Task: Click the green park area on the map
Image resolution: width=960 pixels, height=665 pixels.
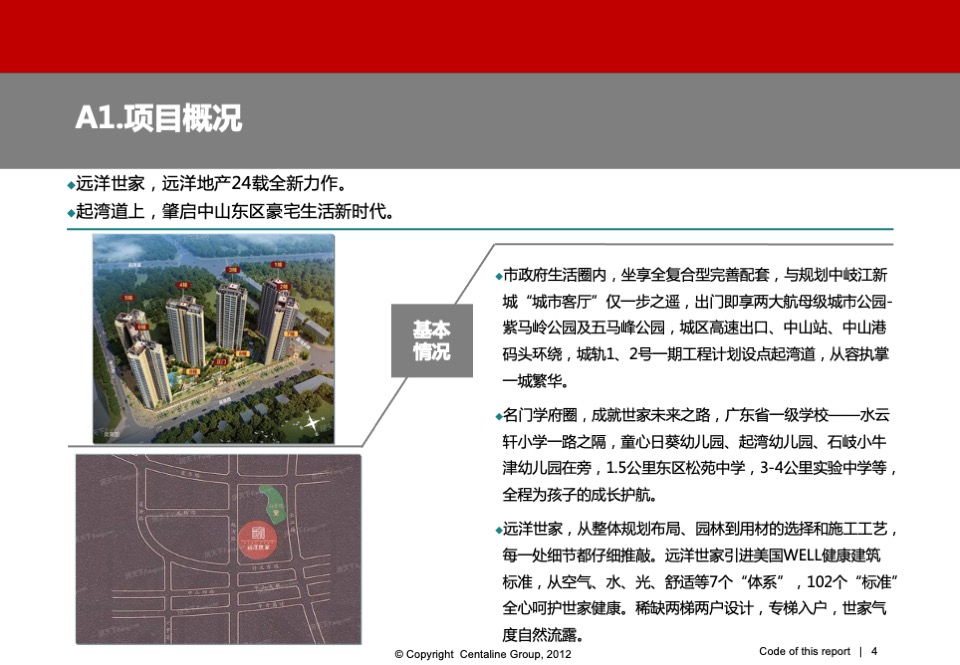Action: 272,505
